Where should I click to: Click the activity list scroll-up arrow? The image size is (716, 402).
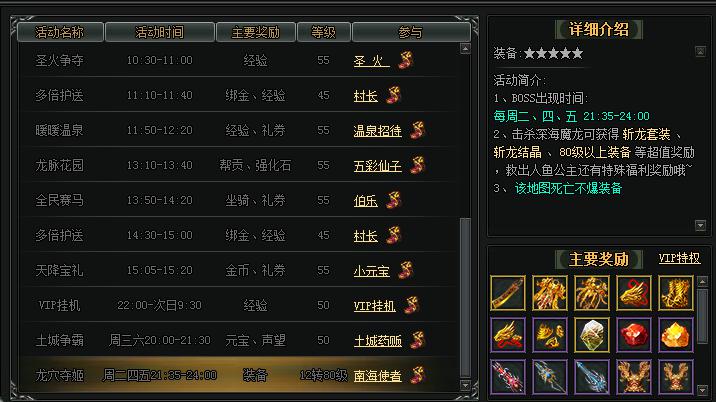(465, 49)
